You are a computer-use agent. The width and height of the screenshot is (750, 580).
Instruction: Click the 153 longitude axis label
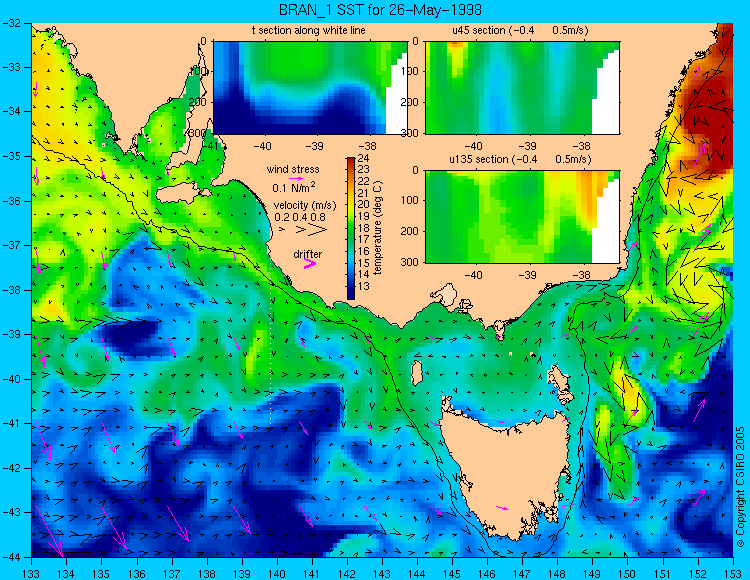[x=733, y=572]
